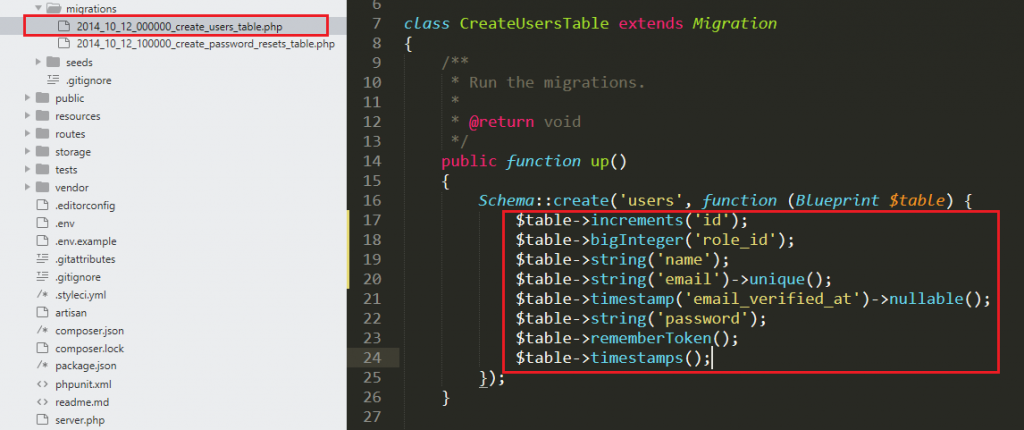Viewport: 1024px width, 430px height.
Task: Click the file icon beside .env.example
Action: click(x=42, y=241)
